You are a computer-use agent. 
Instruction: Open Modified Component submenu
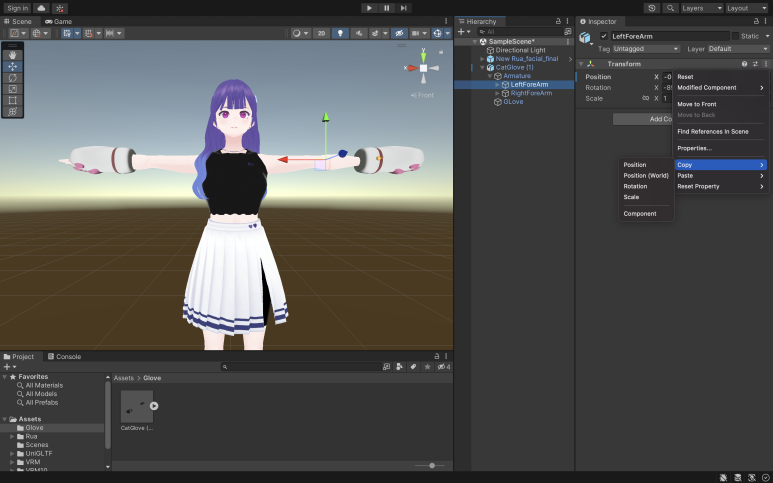tap(720, 88)
